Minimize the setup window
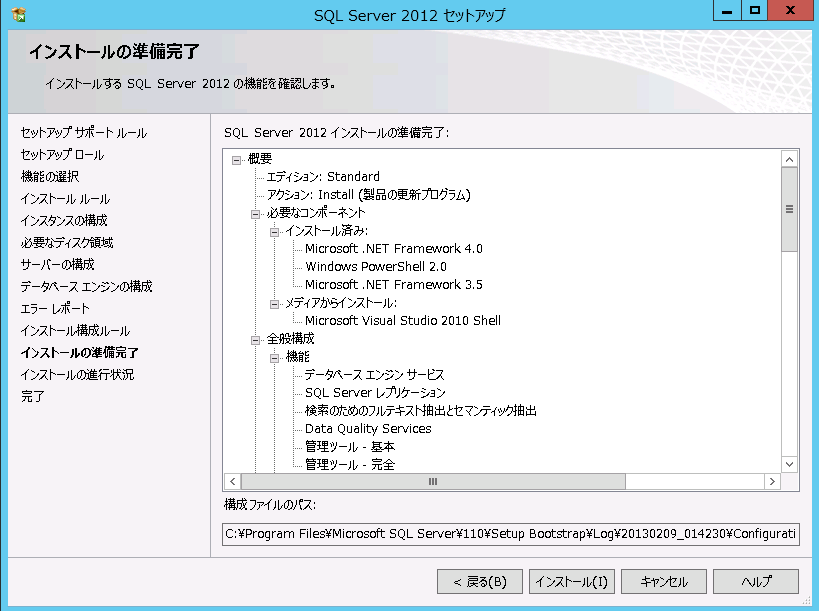This screenshot has width=819, height=611. pos(727,10)
